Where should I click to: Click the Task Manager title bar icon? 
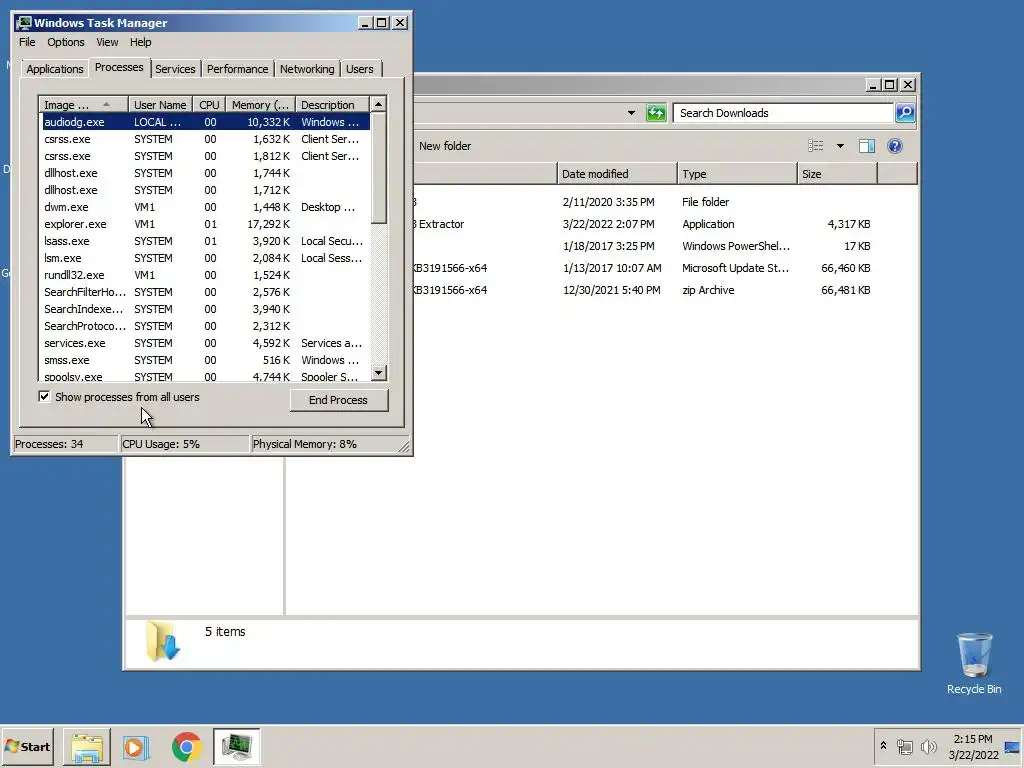pos(24,23)
